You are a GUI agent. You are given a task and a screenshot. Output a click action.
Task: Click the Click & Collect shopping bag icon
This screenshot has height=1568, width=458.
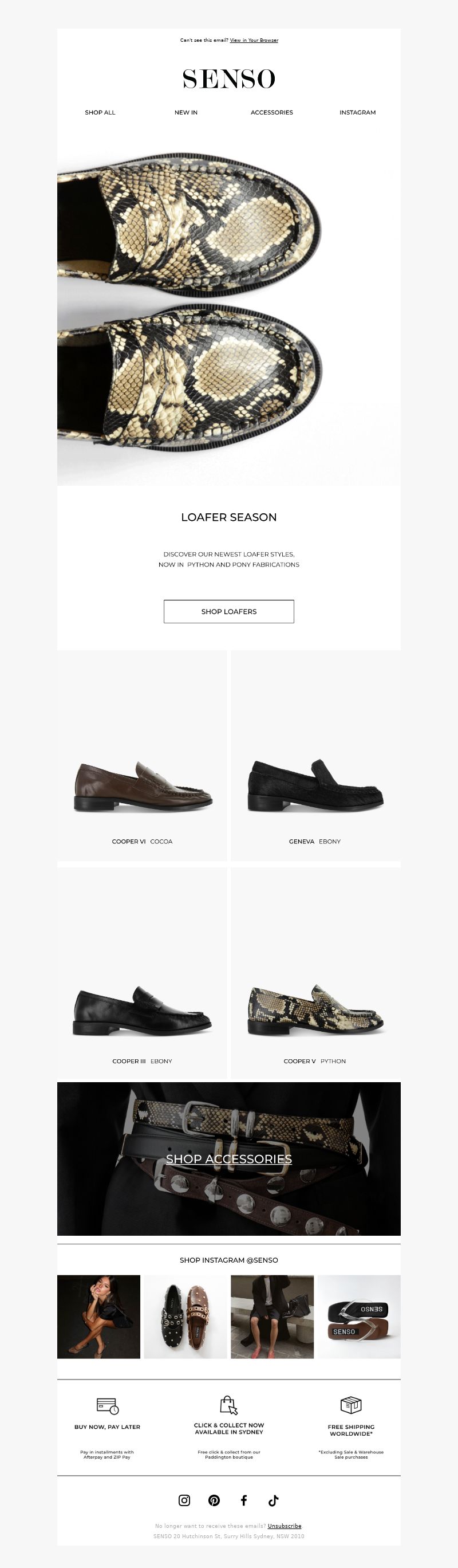tap(228, 1405)
